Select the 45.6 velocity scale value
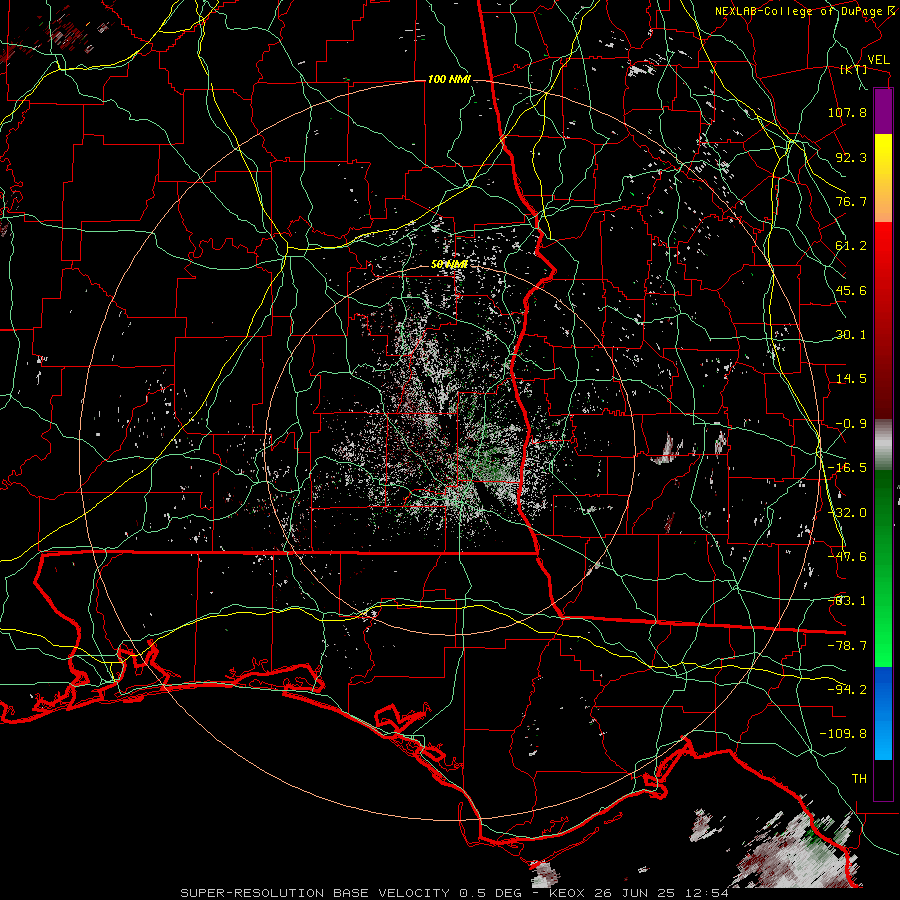 point(851,290)
